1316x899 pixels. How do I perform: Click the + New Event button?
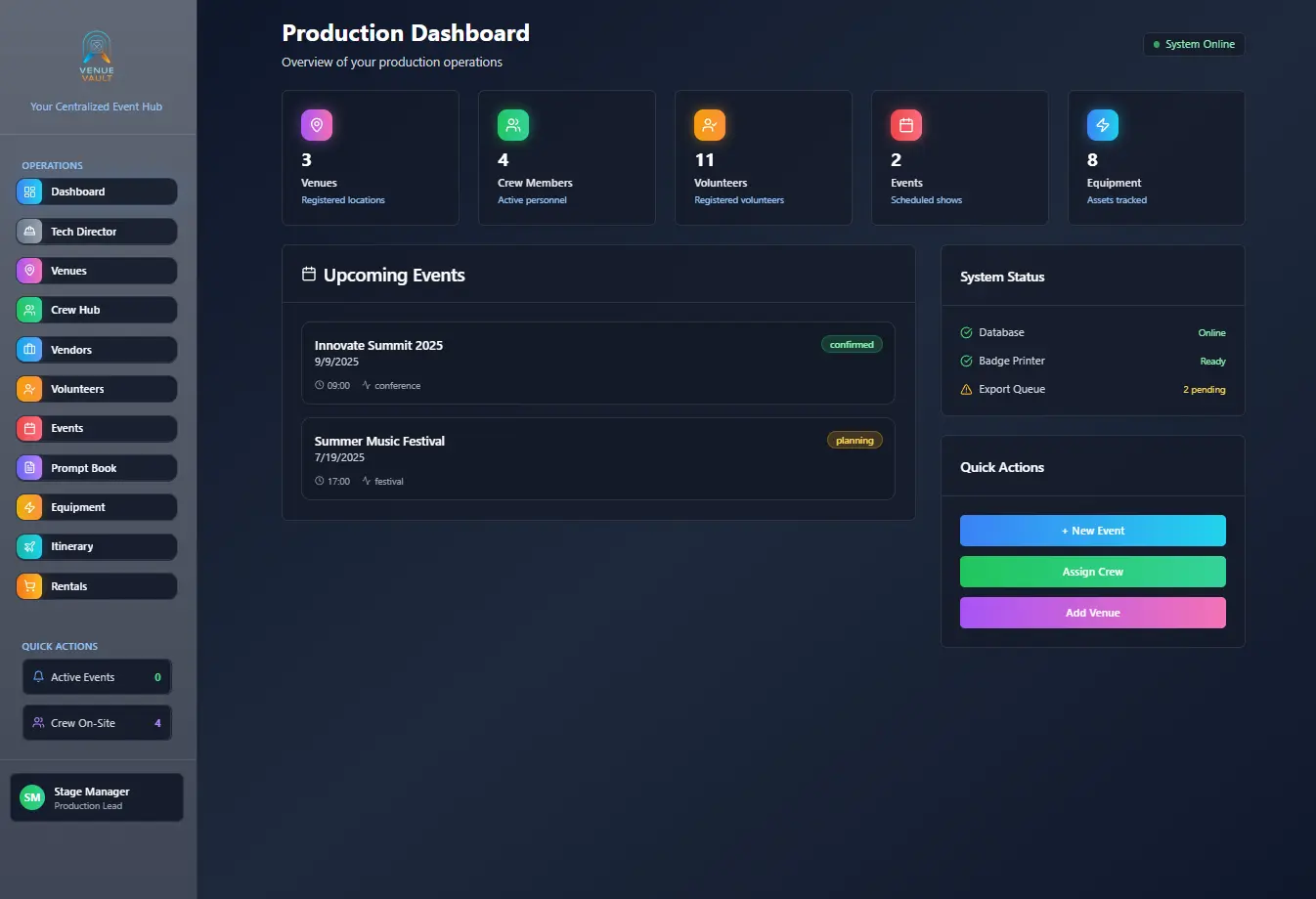[x=1093, y=531]
